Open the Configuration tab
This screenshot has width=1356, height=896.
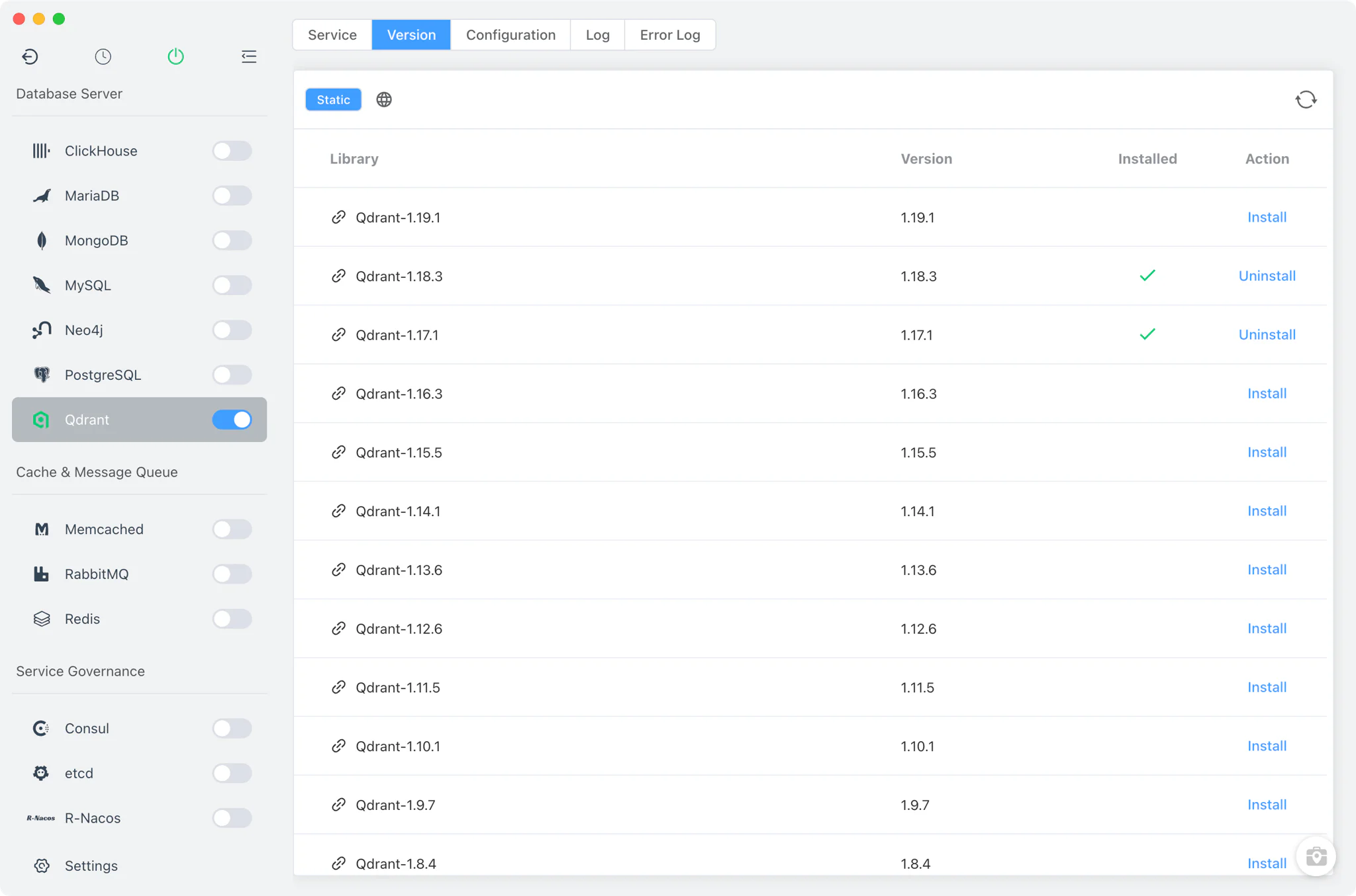tap(510, 34)
